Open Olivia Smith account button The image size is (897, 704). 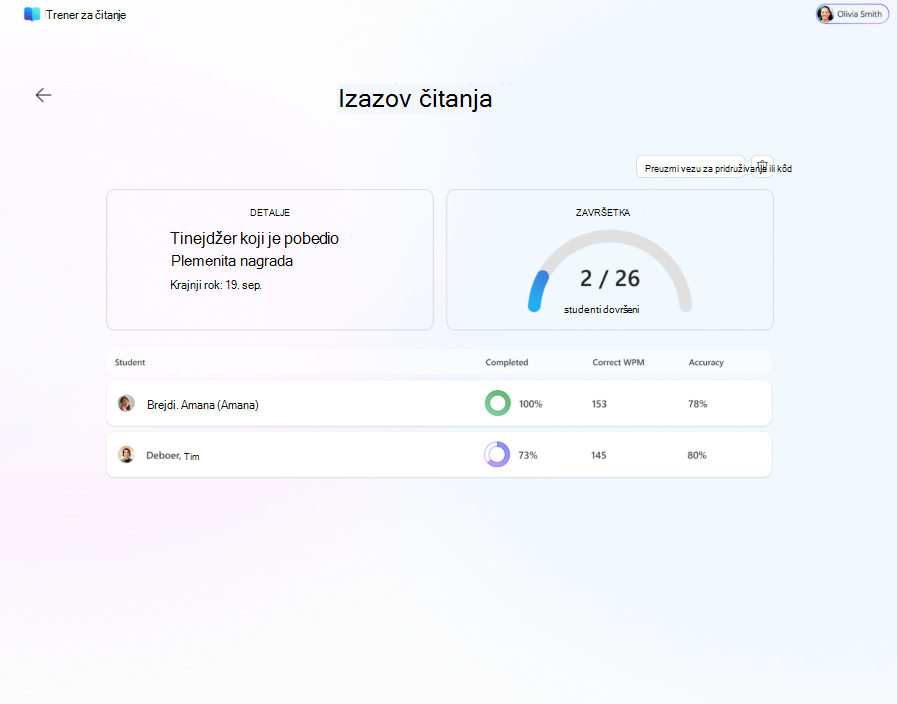852,14
